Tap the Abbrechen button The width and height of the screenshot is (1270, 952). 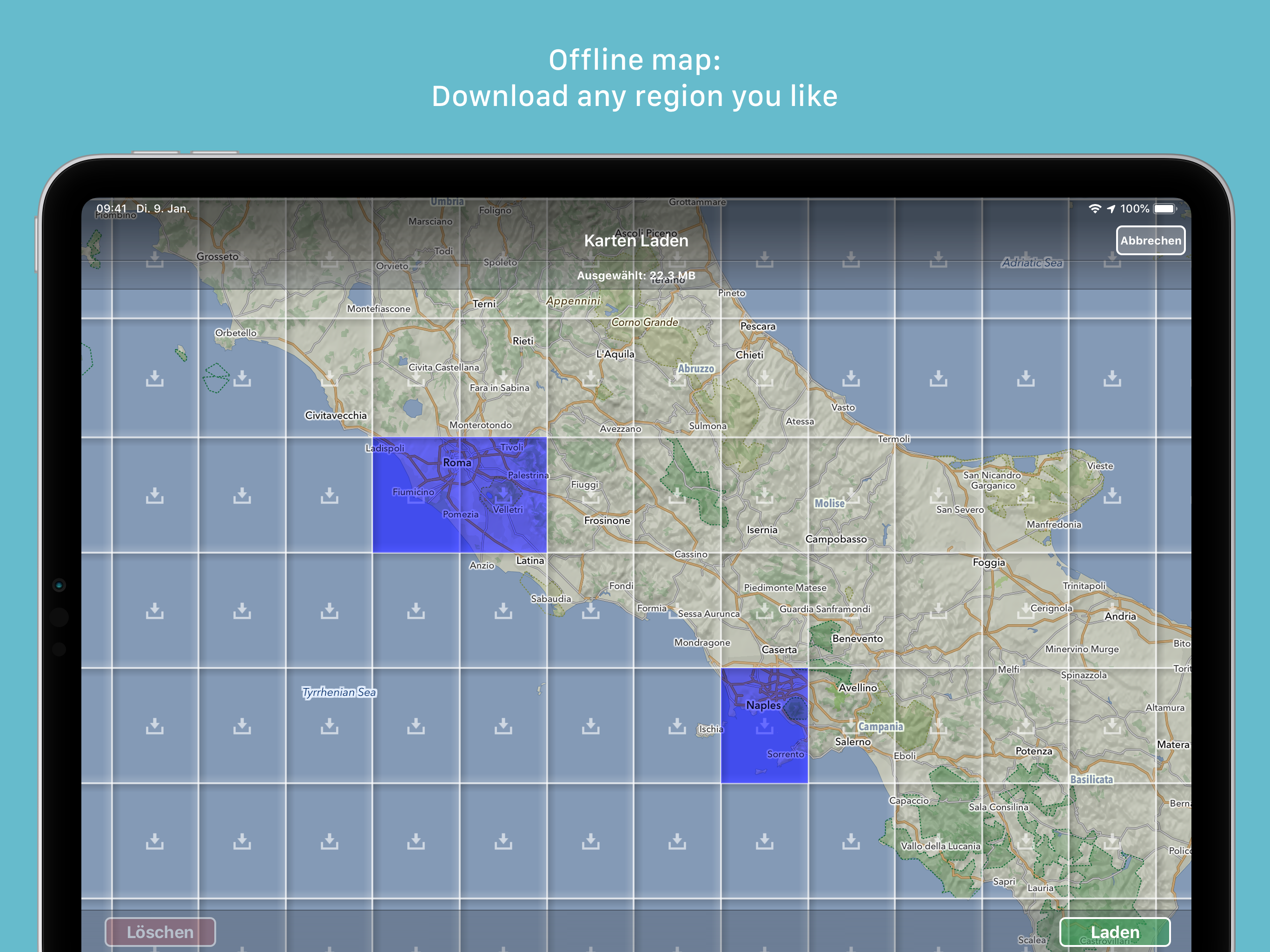(x=1150, y=241)
